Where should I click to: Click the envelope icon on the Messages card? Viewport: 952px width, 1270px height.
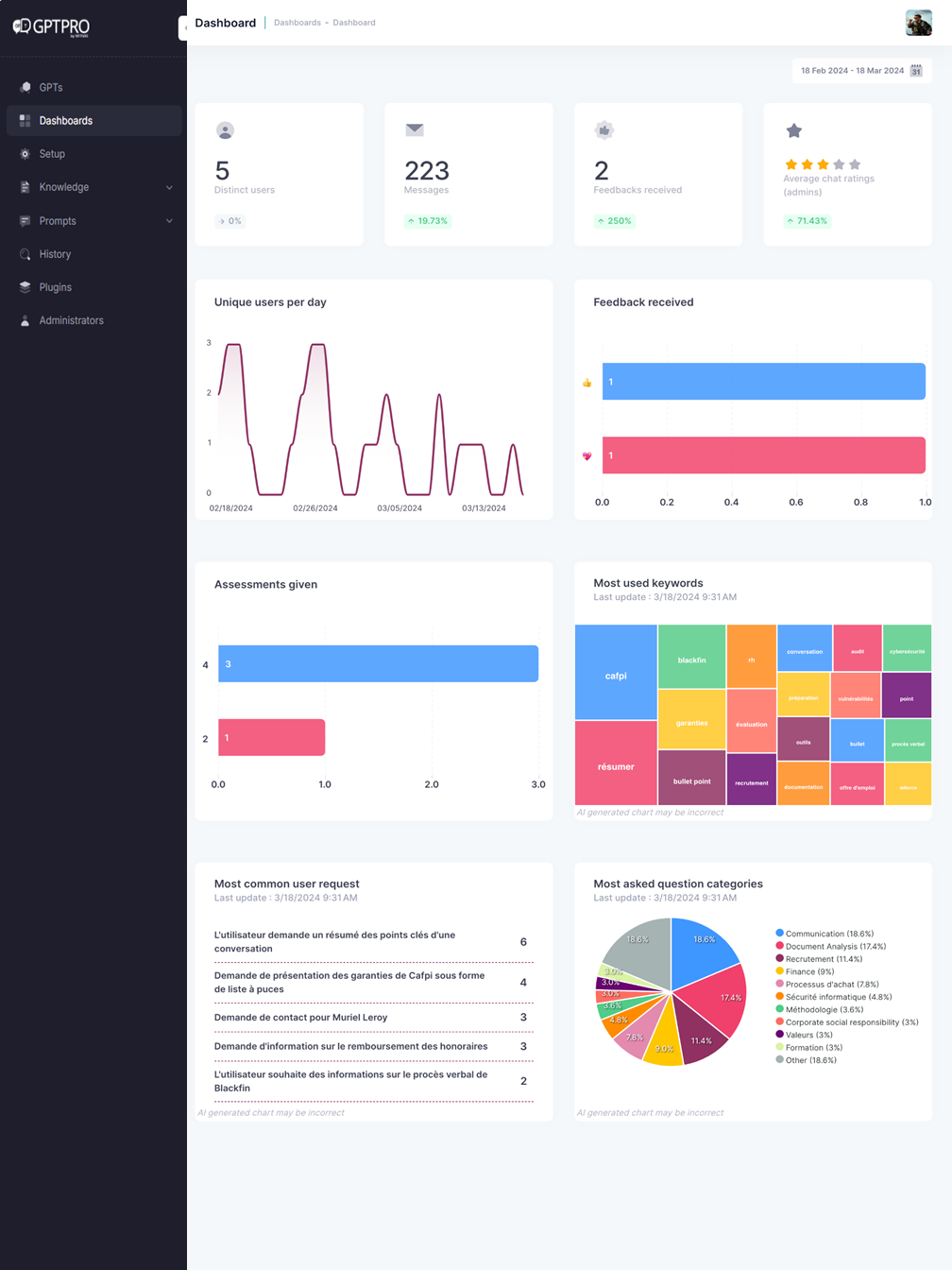[x=413, y=130]
